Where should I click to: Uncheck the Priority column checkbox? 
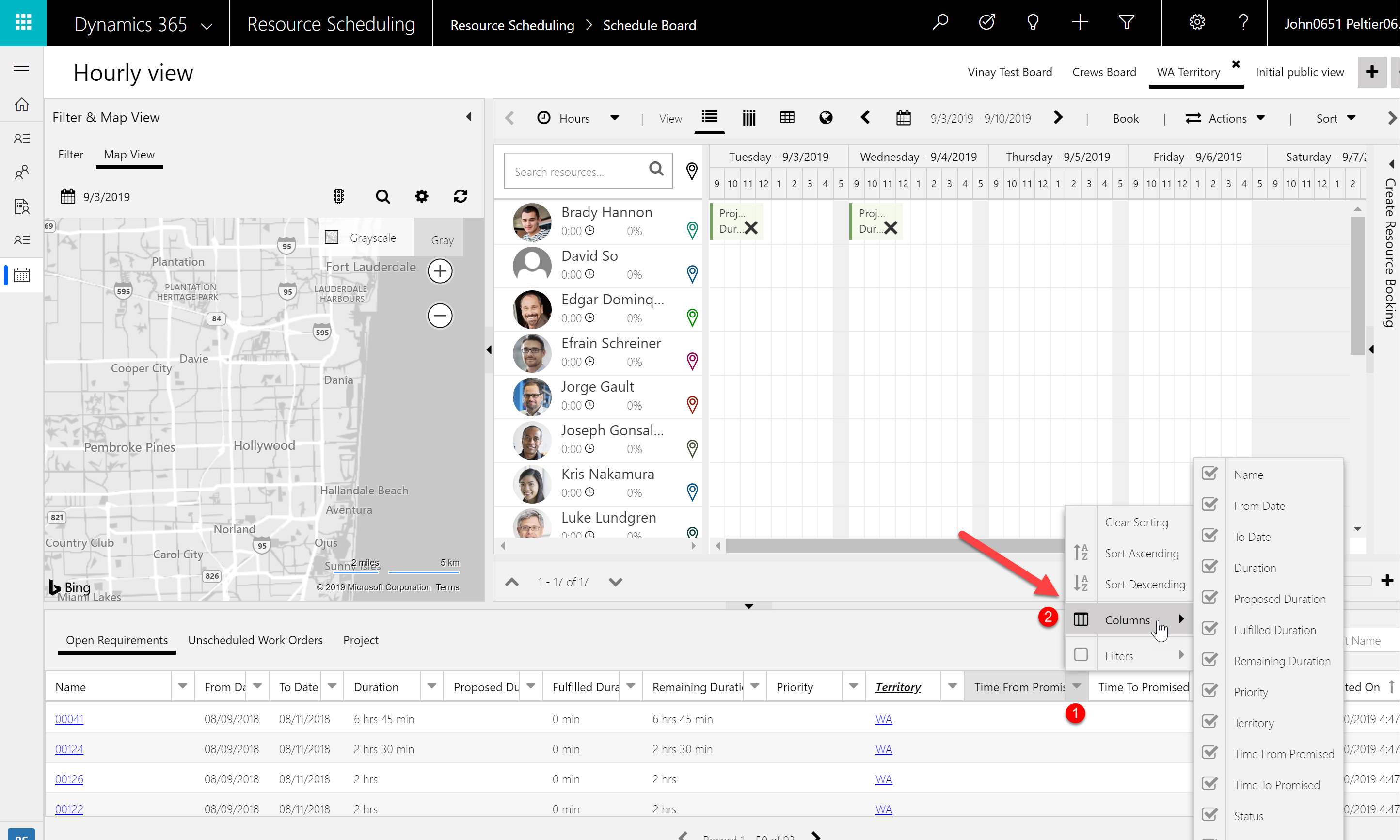click(x=1210, y=691)
